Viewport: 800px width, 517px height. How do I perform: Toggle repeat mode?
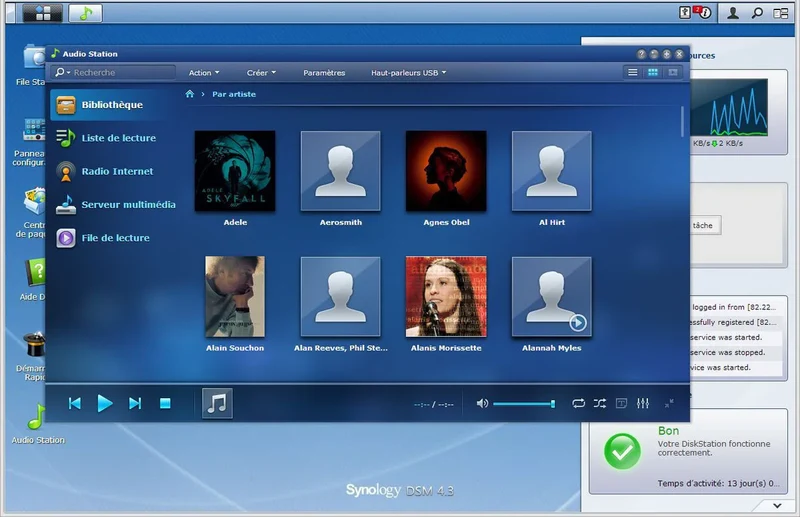[x=578, y=404]
